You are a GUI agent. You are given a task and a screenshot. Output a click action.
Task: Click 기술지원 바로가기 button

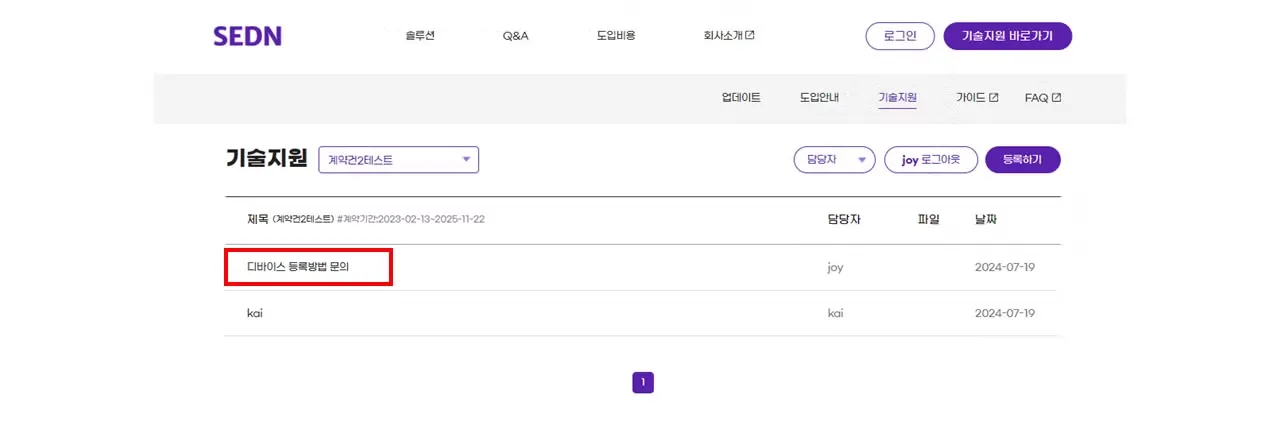[x=1007, y=36]
